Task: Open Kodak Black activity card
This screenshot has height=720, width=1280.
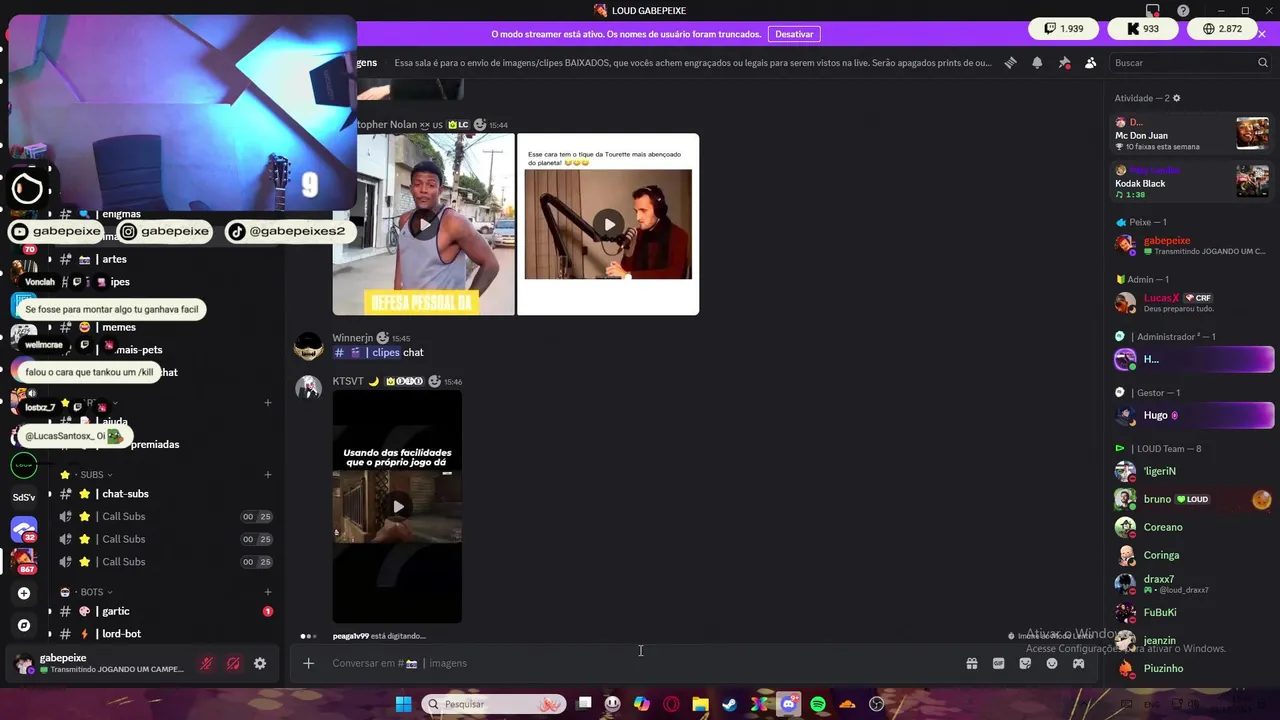Action: coord(1192,182)
